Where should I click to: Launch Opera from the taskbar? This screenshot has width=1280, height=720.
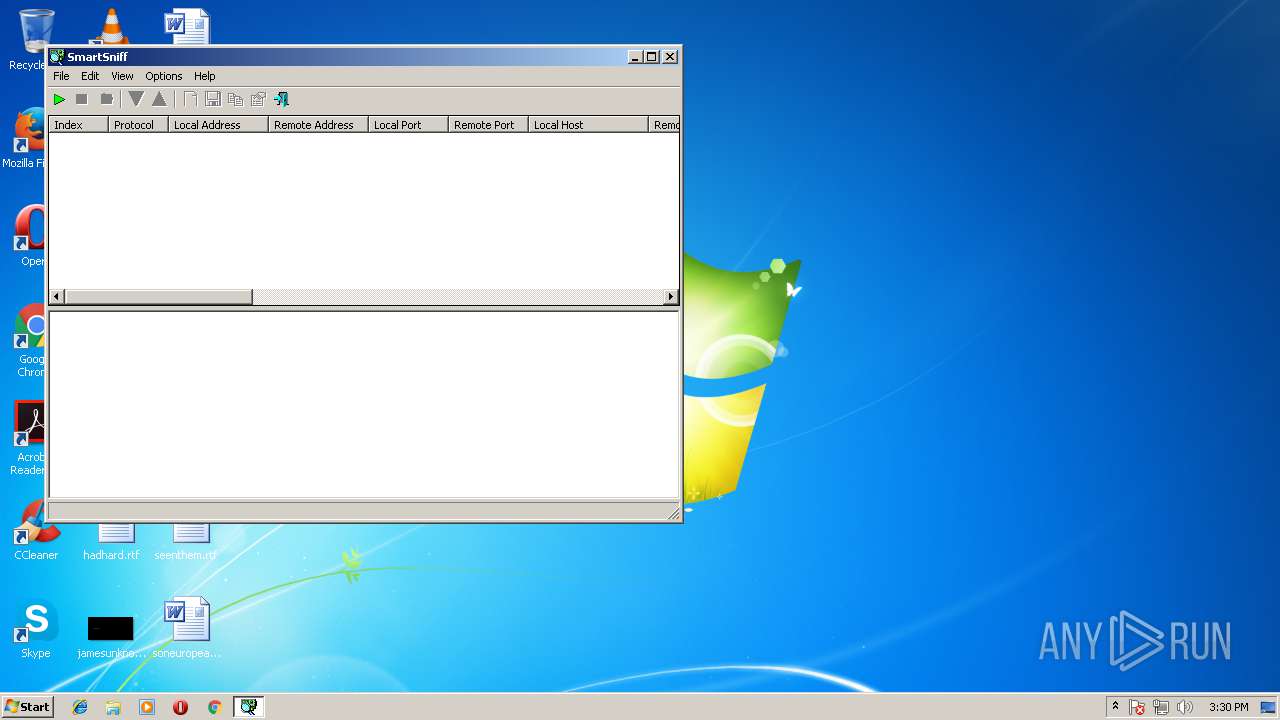[x=180, y=707]
